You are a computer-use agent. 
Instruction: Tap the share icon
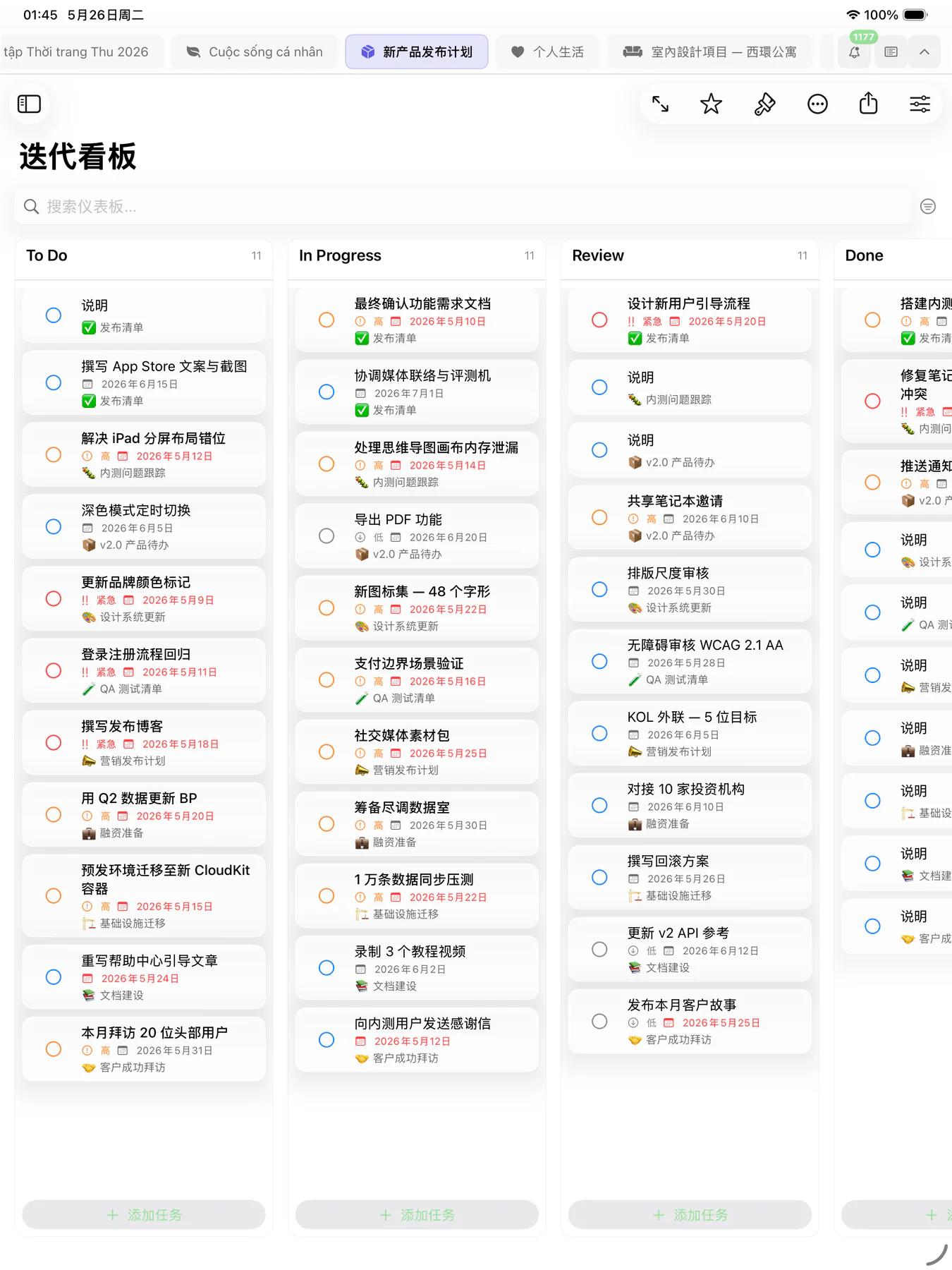[x=869, y=104]
